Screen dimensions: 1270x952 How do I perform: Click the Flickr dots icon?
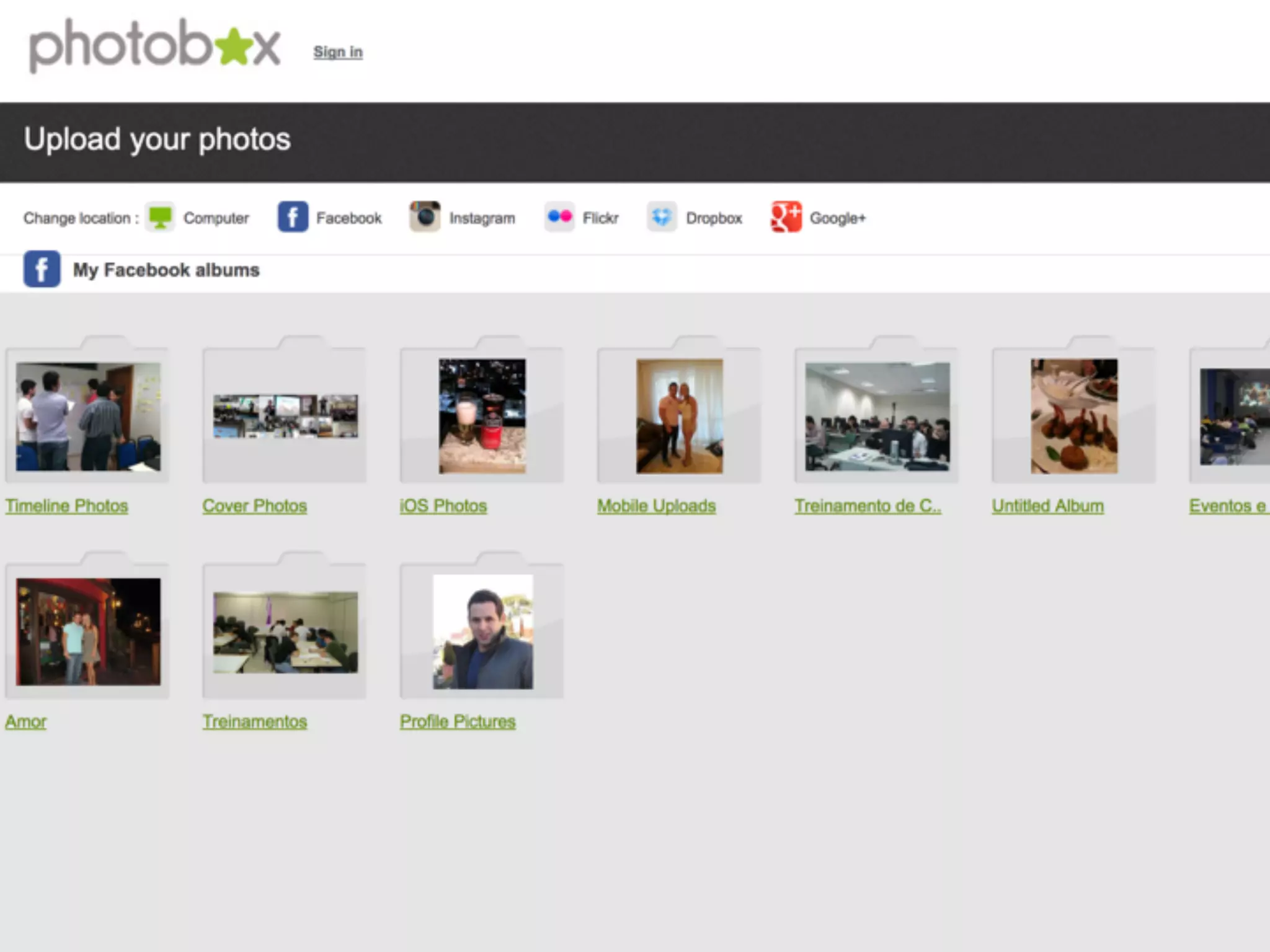click(x=559, y=217)
